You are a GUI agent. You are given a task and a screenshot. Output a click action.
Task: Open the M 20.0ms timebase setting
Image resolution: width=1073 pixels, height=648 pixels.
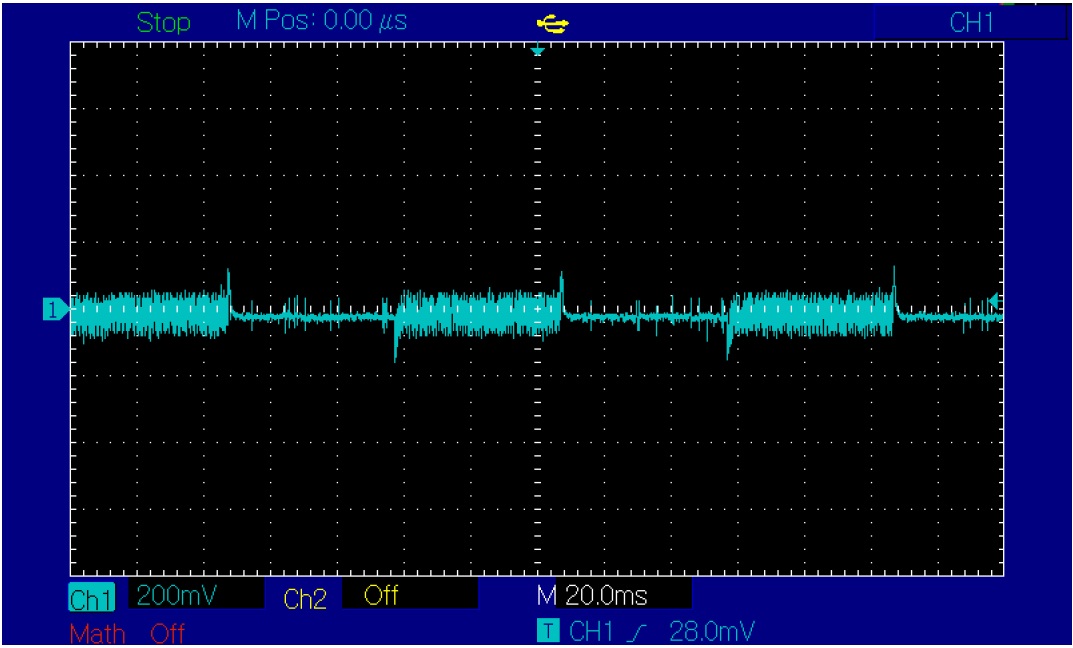(x=606, y=597)
